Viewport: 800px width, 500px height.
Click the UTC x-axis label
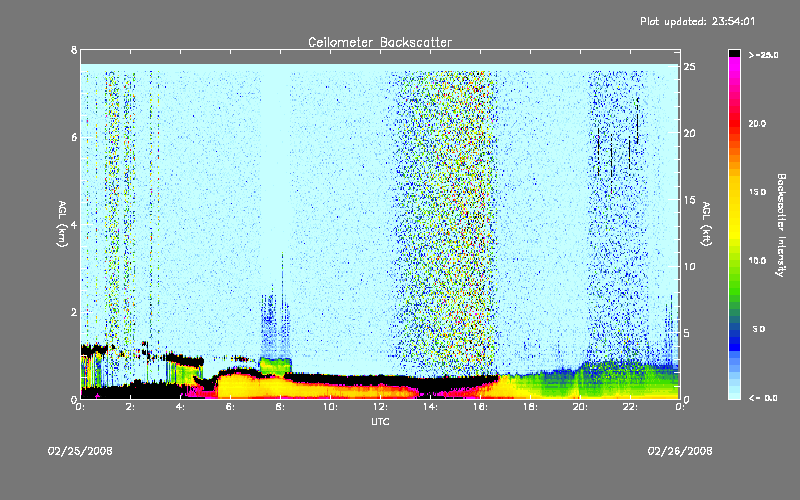[x=380, y=421]
